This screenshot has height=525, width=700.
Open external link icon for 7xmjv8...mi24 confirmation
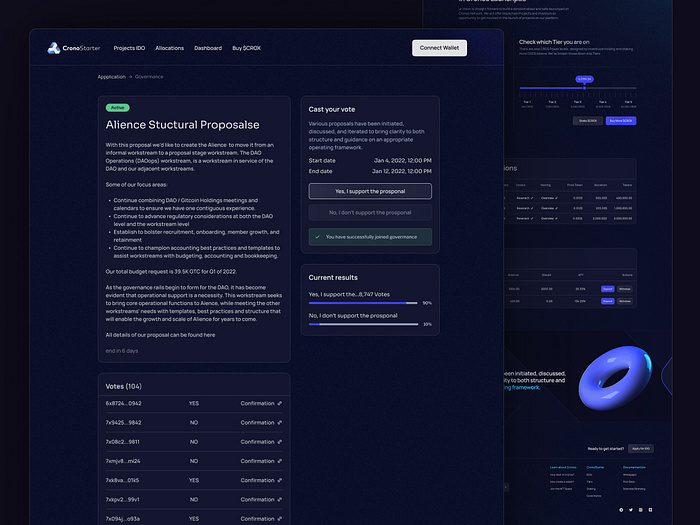(279, 461)
